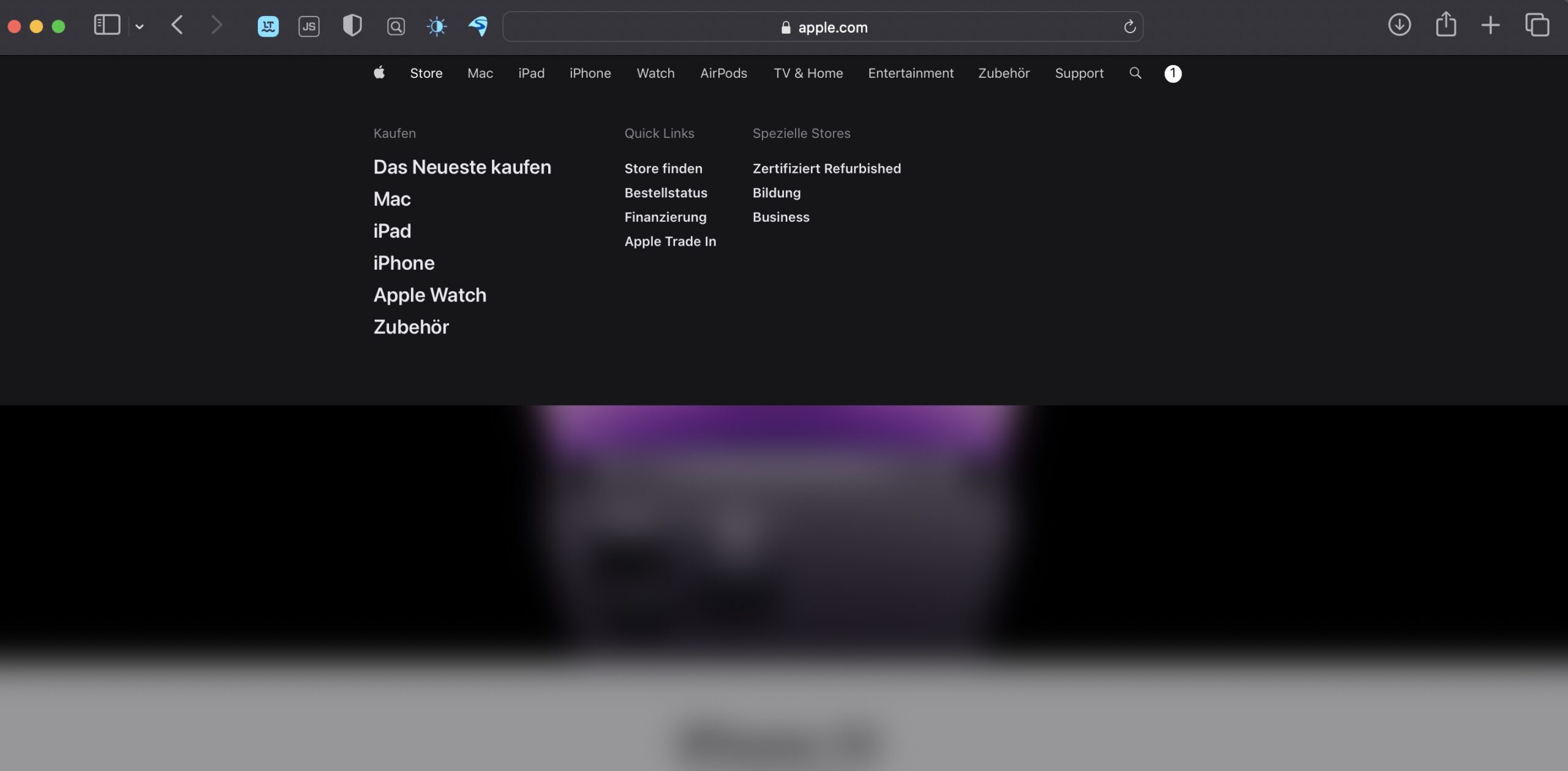The image size is (1568, 771).
Task: Open the Watch nav menu item
Action: (655, 73)
